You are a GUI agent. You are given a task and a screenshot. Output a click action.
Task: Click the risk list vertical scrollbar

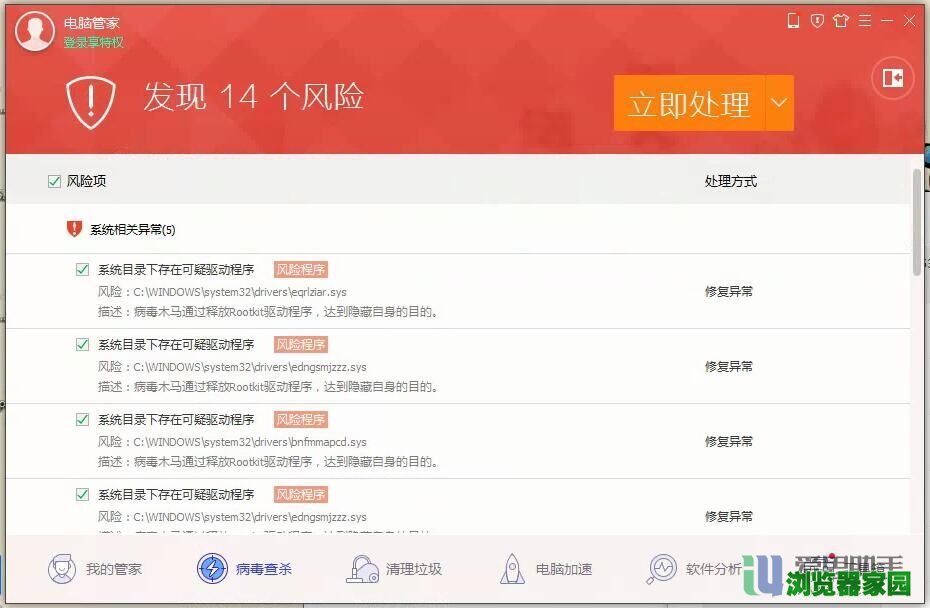tap(917, 222)
